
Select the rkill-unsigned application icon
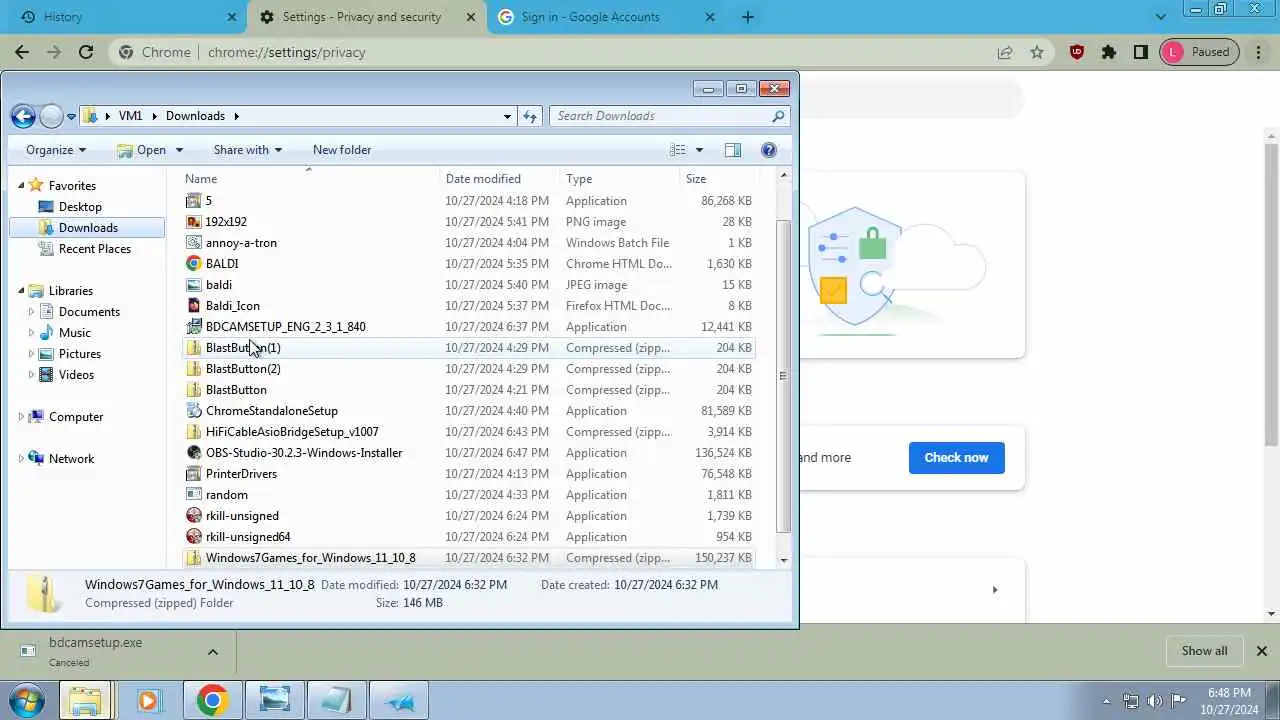(194, 516)
